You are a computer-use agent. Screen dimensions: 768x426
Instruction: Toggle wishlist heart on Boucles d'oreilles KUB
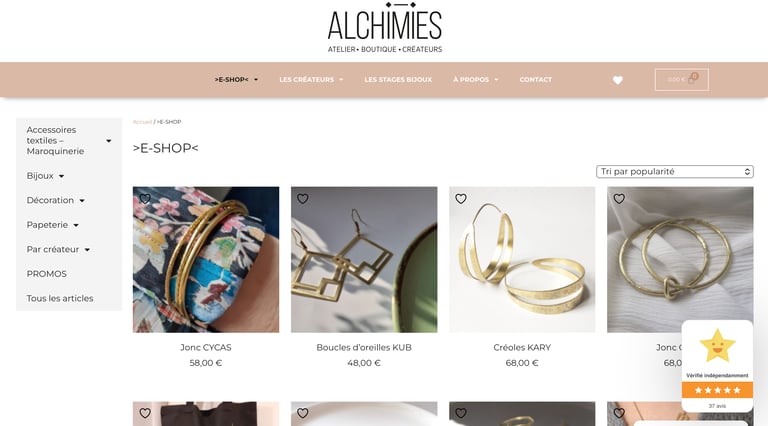click(x=303, y=199)
